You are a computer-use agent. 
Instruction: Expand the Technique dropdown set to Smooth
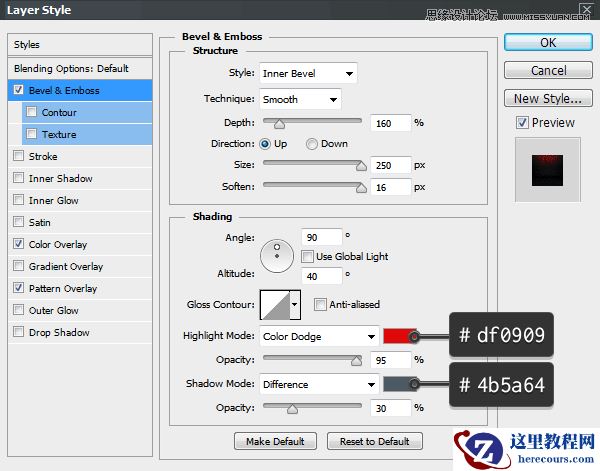click(x=300, y=99)
